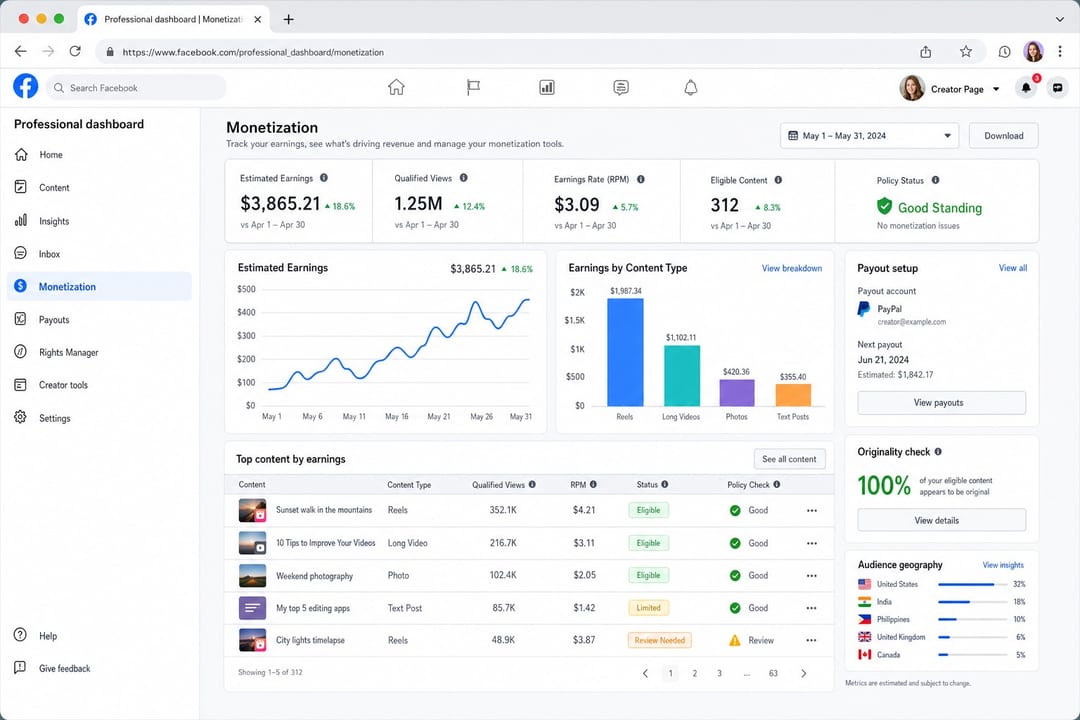Open Payouts in the sidebar
1080x720 pixels.
[99, 320]
